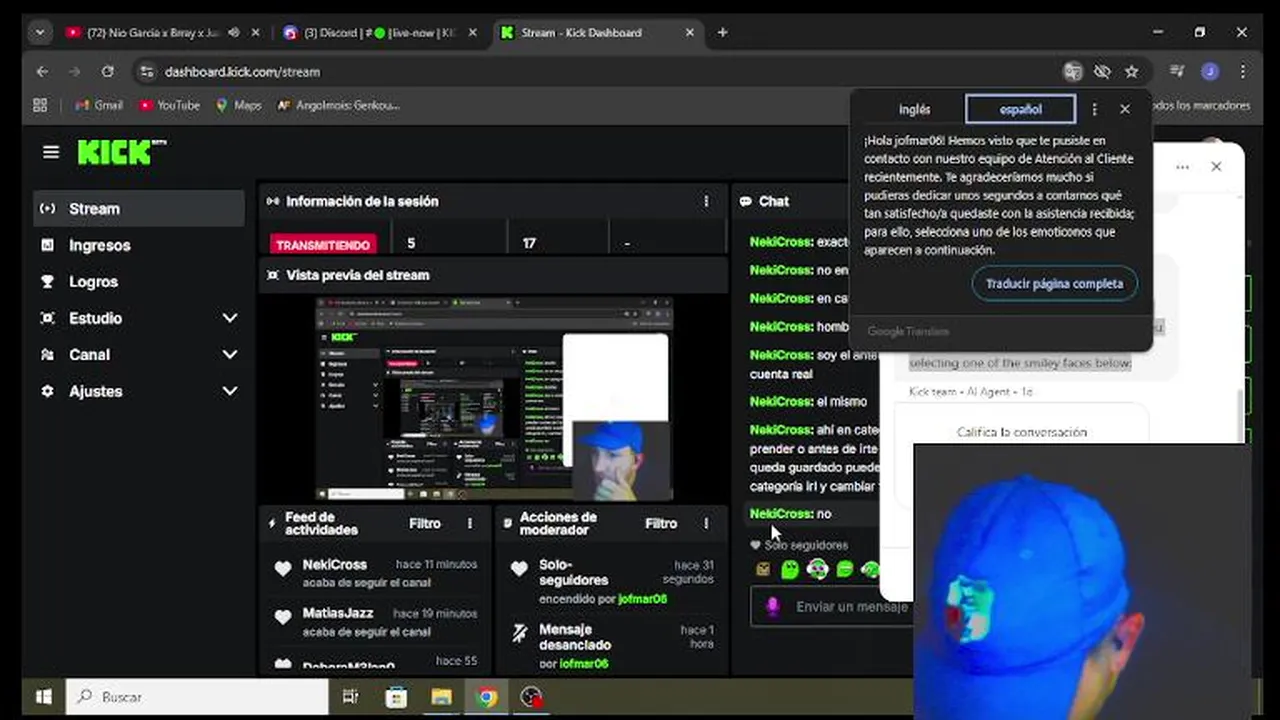Open Filtro in Acciones de moderador
The width and height of the screenshot is (1280, 720).
(661, 523)
